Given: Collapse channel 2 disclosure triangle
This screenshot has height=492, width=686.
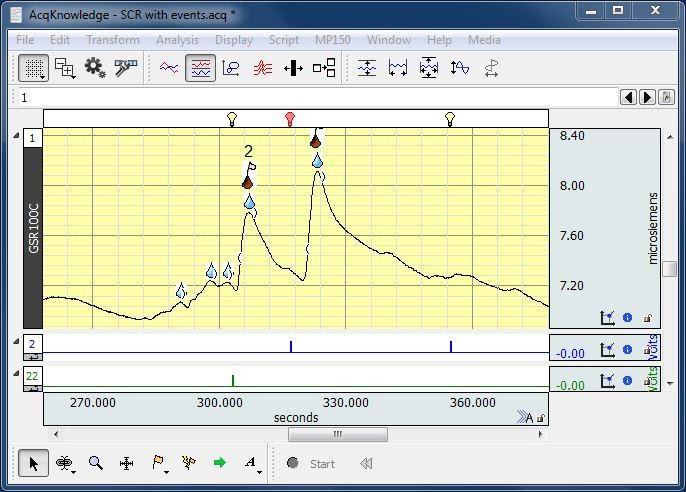Looking at the screenshot, I should pos(16,342).
